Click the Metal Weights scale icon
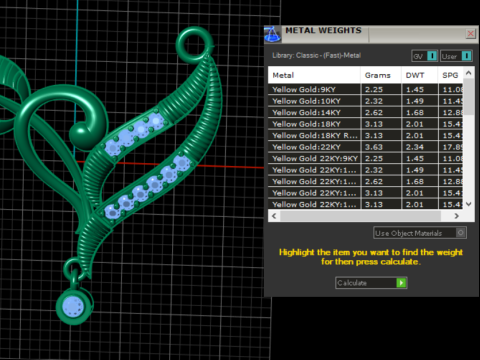Screen dimensions: 480x360 (x=272, y=34)
